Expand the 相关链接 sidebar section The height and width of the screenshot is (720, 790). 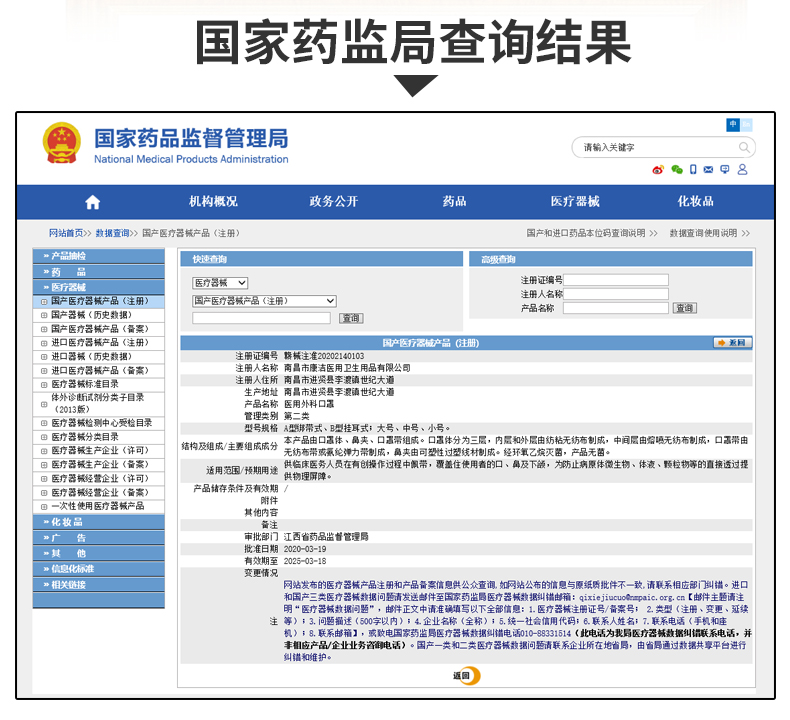pos(99,584)
